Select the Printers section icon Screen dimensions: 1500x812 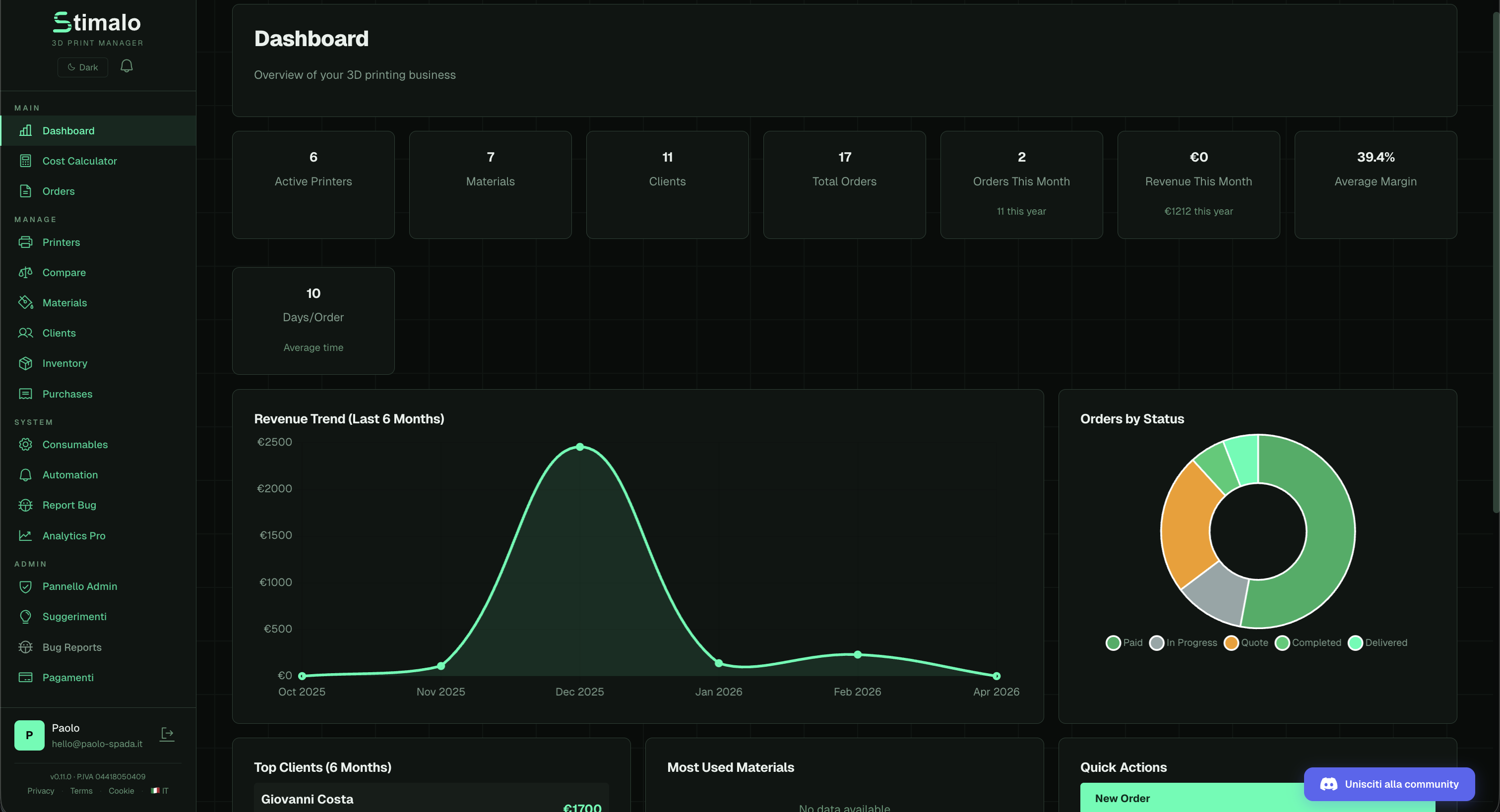26,242
